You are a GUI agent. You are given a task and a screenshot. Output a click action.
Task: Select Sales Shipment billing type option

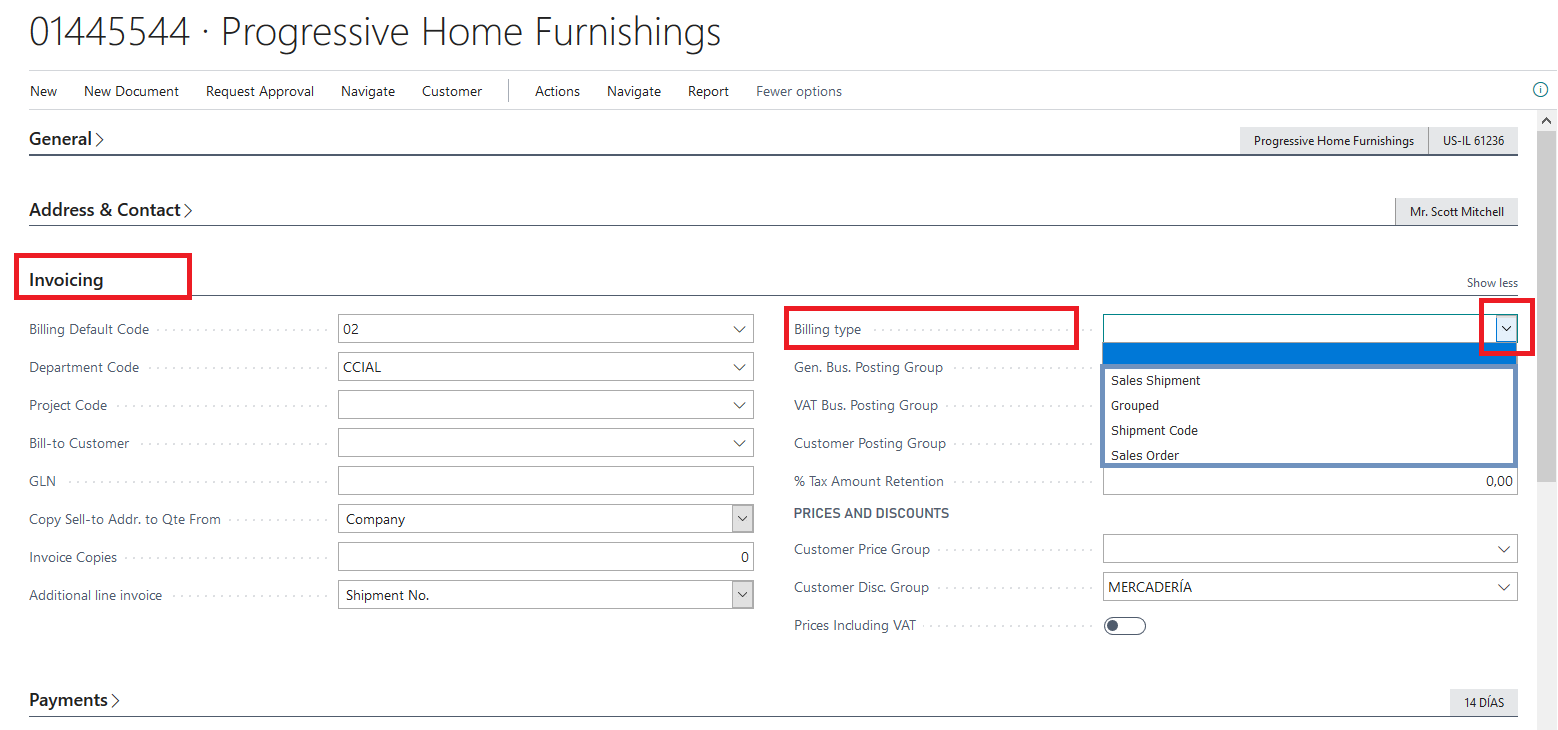point(1310,380)
